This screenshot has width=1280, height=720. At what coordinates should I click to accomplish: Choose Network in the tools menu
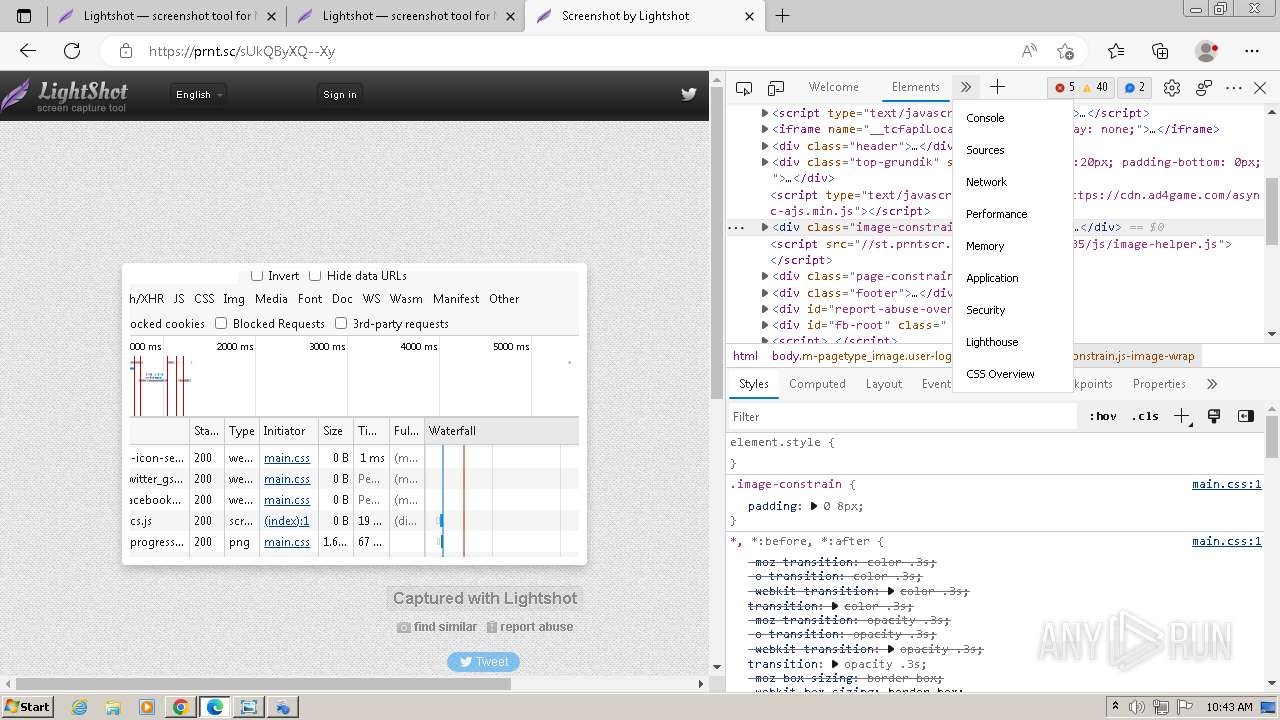coord(1012,182)
